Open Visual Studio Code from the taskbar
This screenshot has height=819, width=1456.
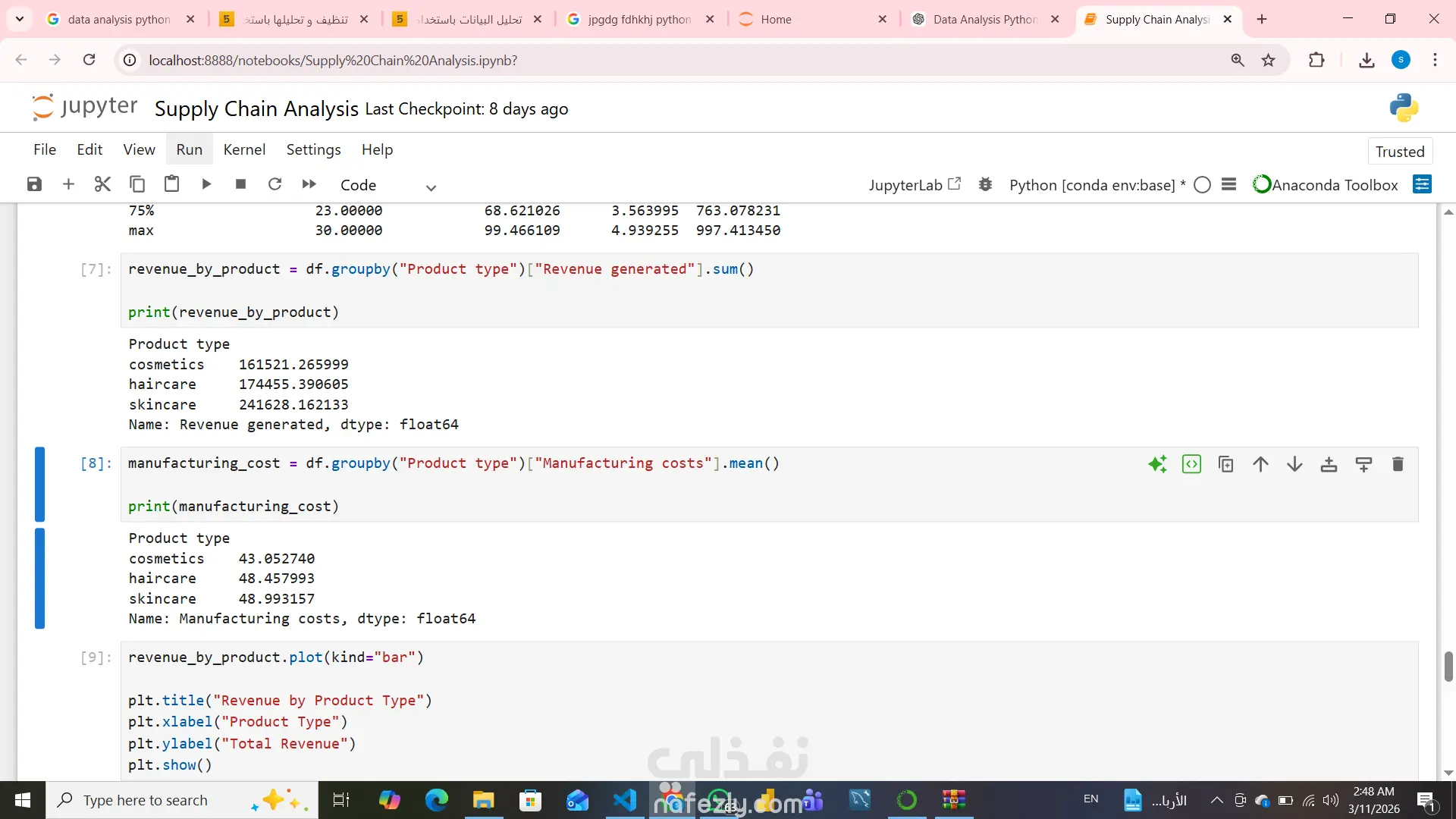coord(624,800)
